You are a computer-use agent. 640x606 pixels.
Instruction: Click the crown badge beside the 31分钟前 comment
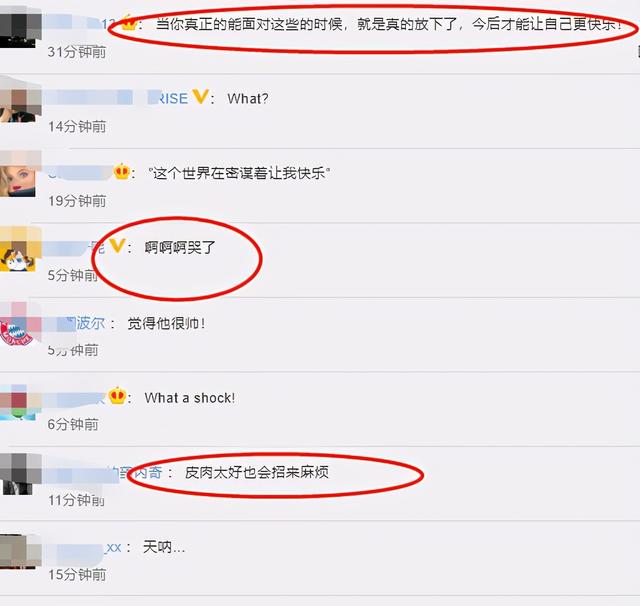[x=129, y=23]
